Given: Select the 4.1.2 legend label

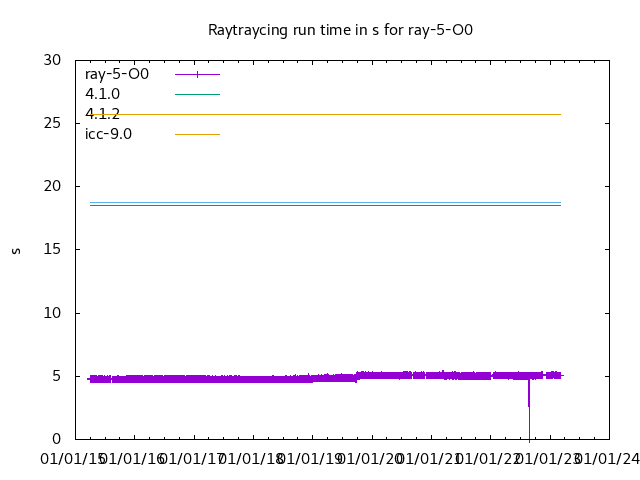Looking at the screenshot, I should 102,114.
